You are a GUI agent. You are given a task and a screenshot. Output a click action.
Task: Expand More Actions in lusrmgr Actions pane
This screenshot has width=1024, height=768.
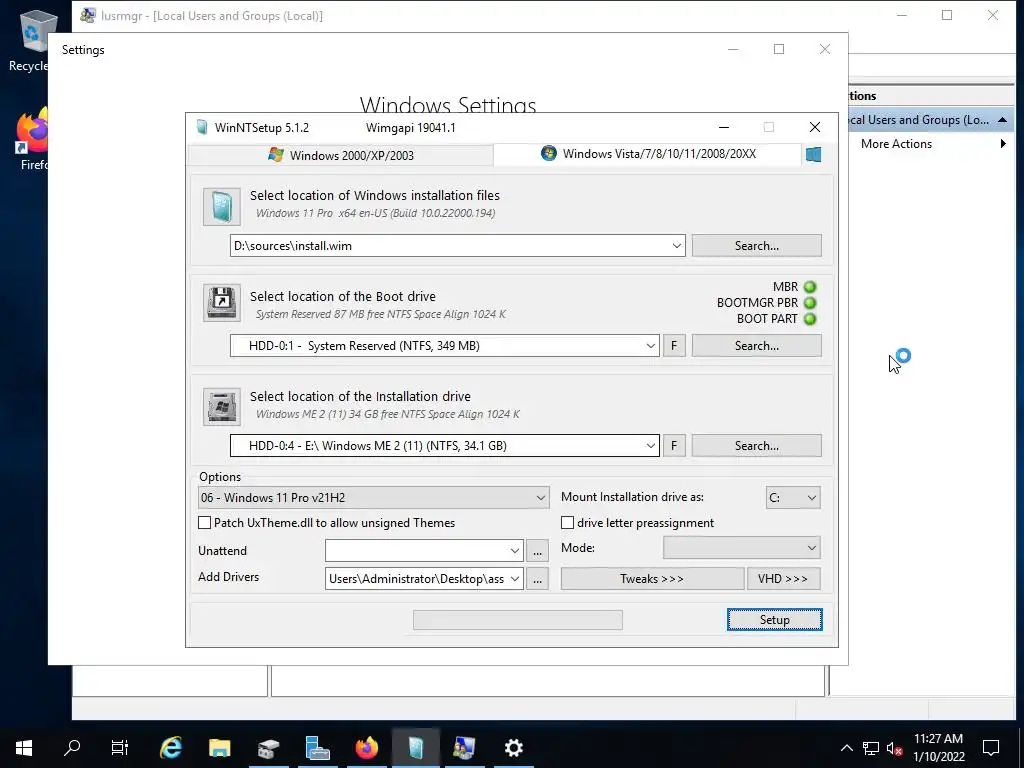click(x=933, y=144)
